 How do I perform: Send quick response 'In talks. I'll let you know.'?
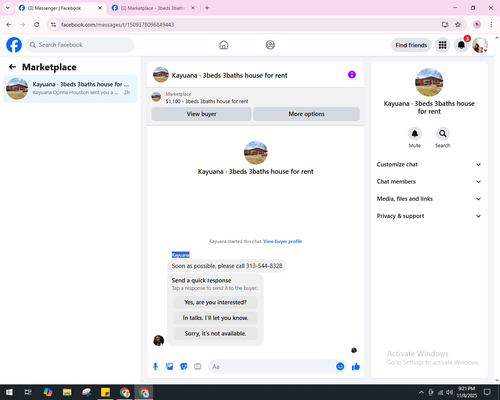[x=215, y=318]
